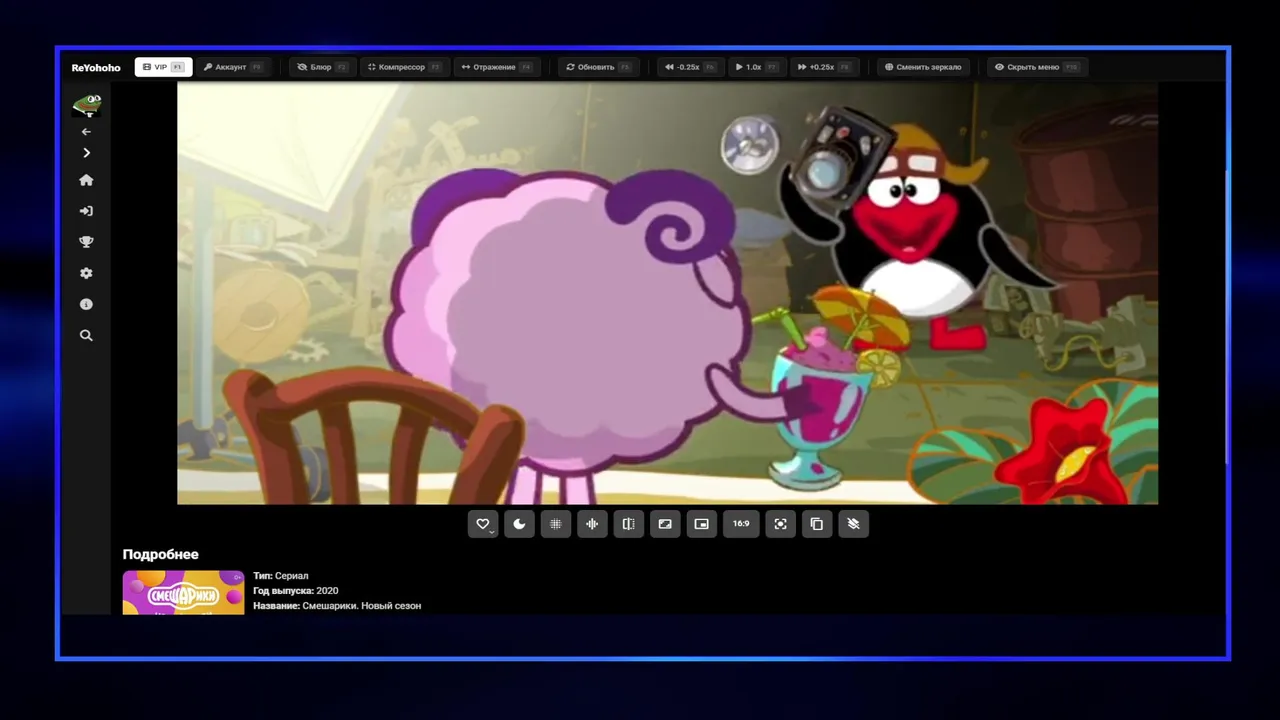1280x720 pixels.
Task: Click the audio waveform icon
Action: coord(592,524)
